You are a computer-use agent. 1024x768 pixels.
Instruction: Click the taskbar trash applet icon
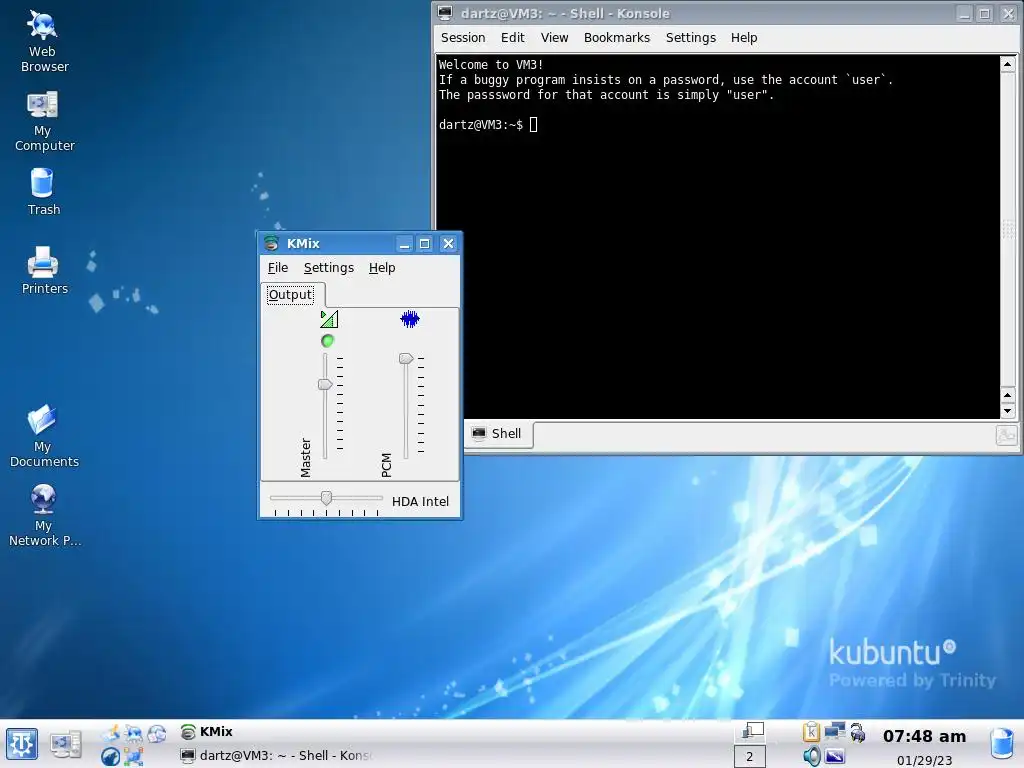pos(1002,744)
